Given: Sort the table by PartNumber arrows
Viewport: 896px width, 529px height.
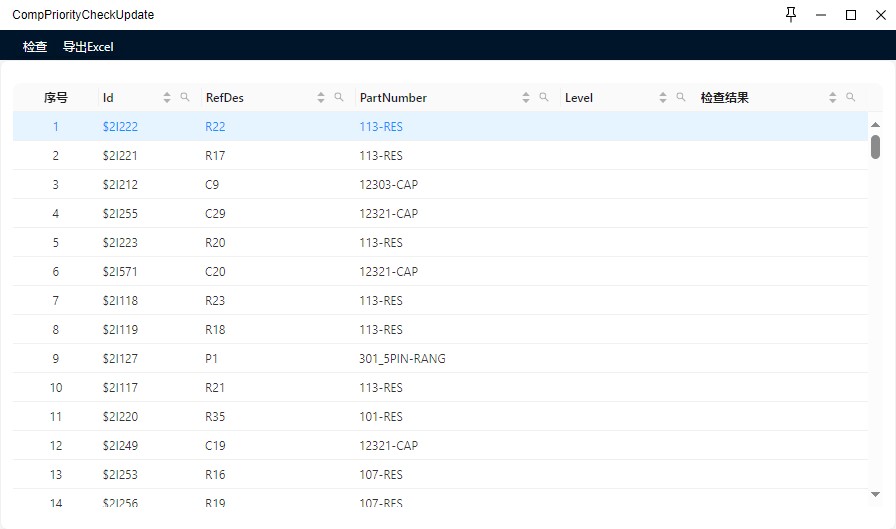Looking at the screenshot, I should (526, 98).
